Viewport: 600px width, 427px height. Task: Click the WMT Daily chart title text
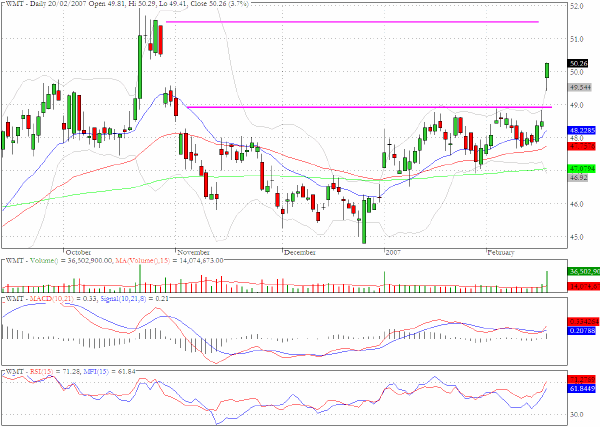click(127, 4)
